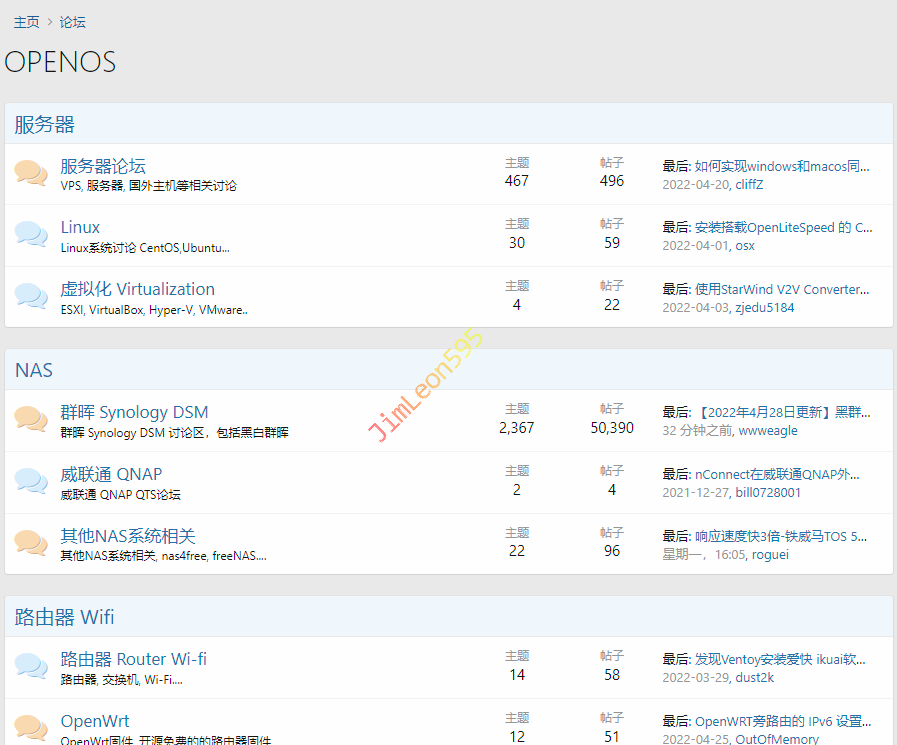View user cliffZ's profile
The width and height of the screenshot is (897, 745).
tap(749, 185)
